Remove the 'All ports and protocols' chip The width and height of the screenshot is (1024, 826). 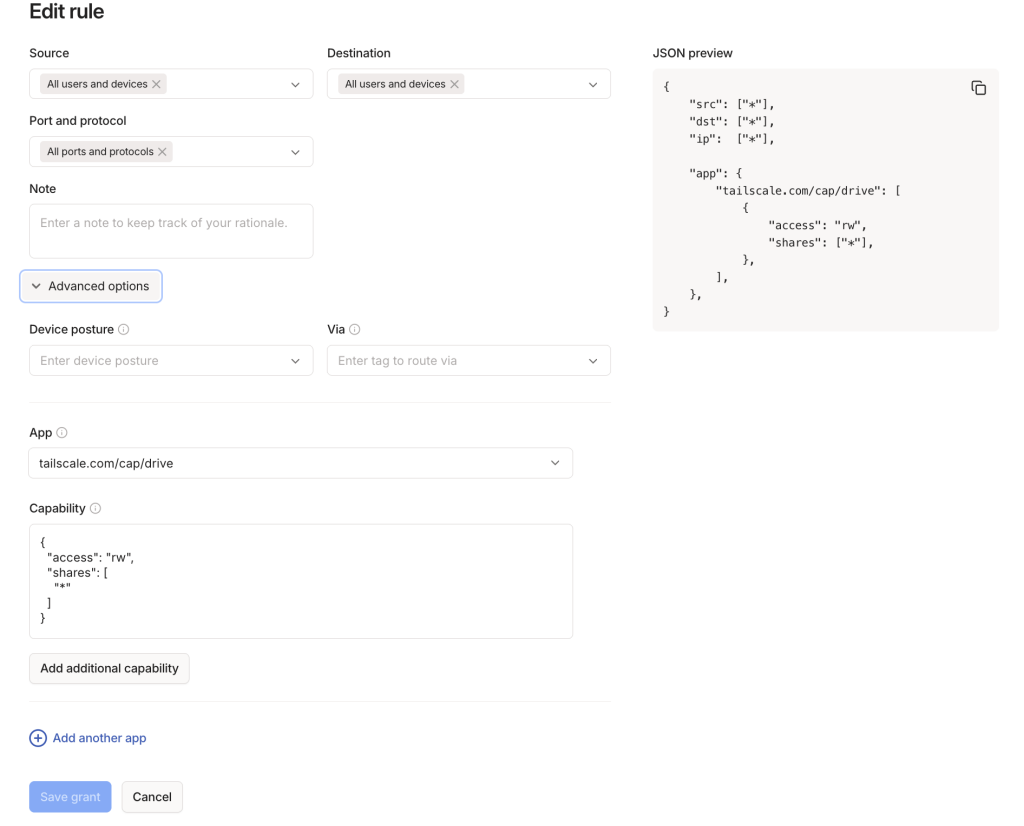pos(163,152)
